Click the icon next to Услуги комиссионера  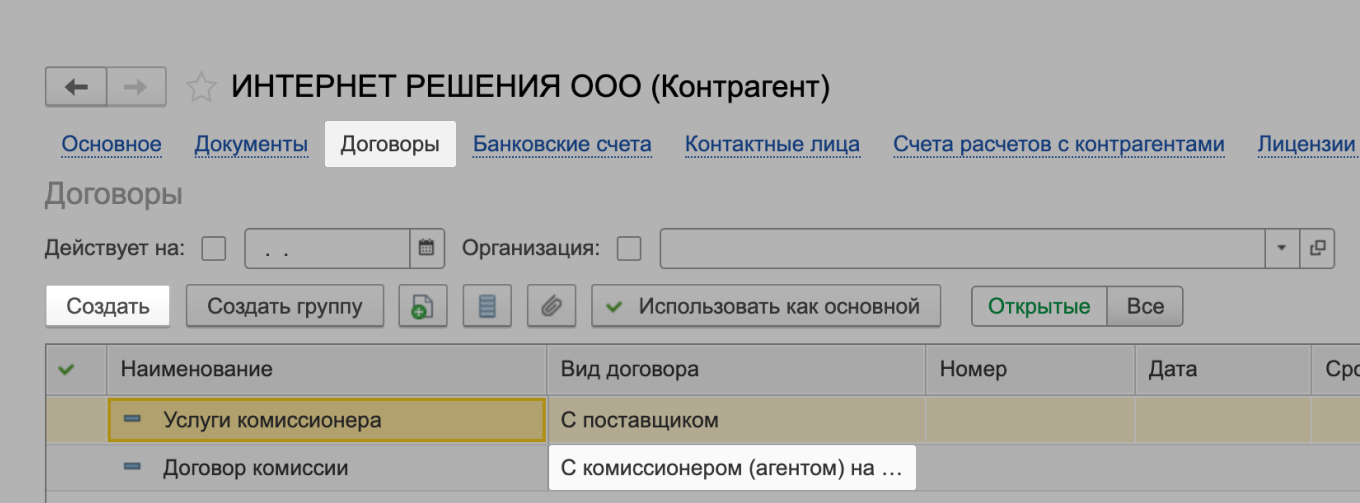(x=132, y=420)
